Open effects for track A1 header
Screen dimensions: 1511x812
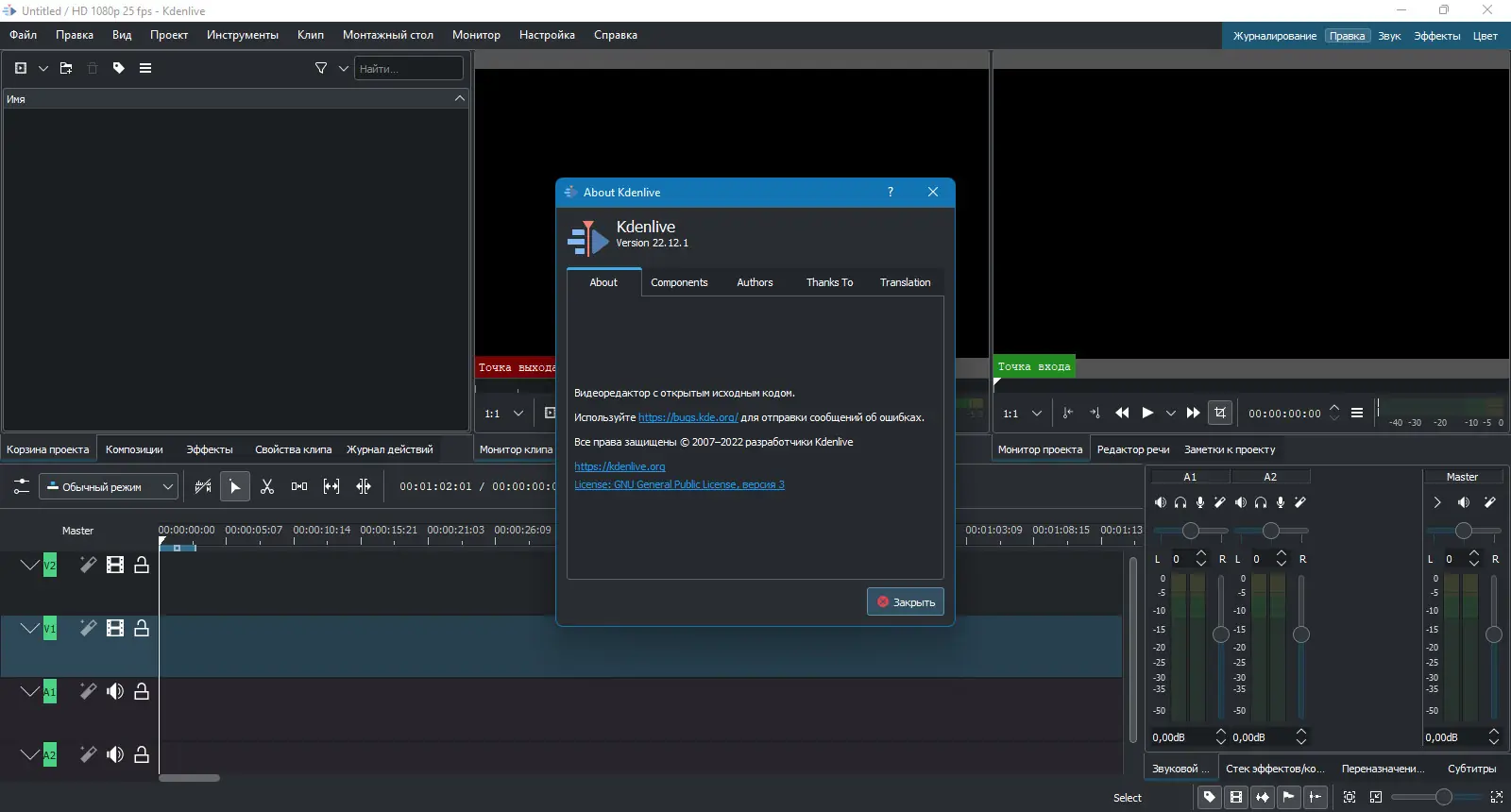88,691
